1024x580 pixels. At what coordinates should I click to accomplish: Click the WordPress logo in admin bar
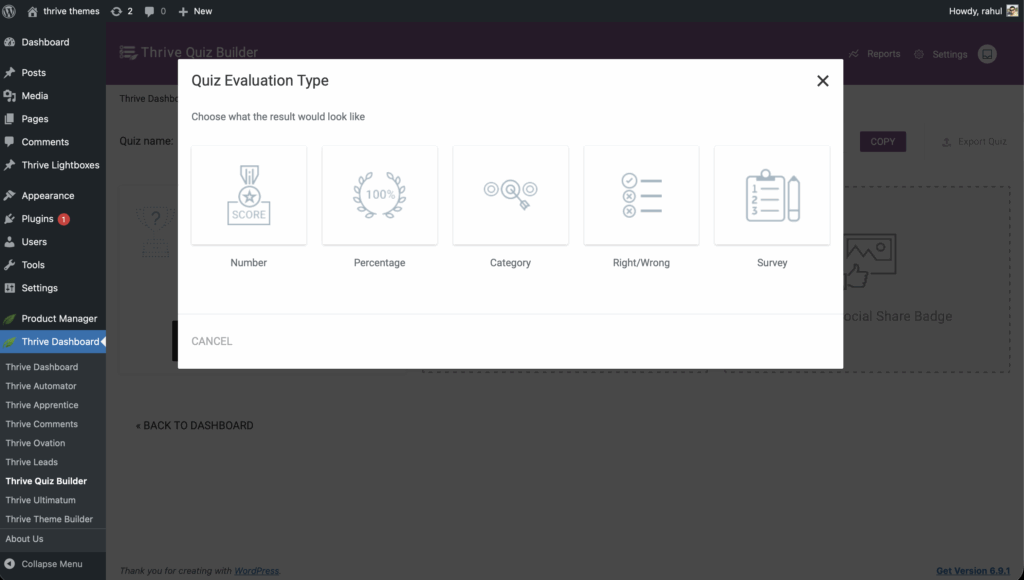(10, 11)
